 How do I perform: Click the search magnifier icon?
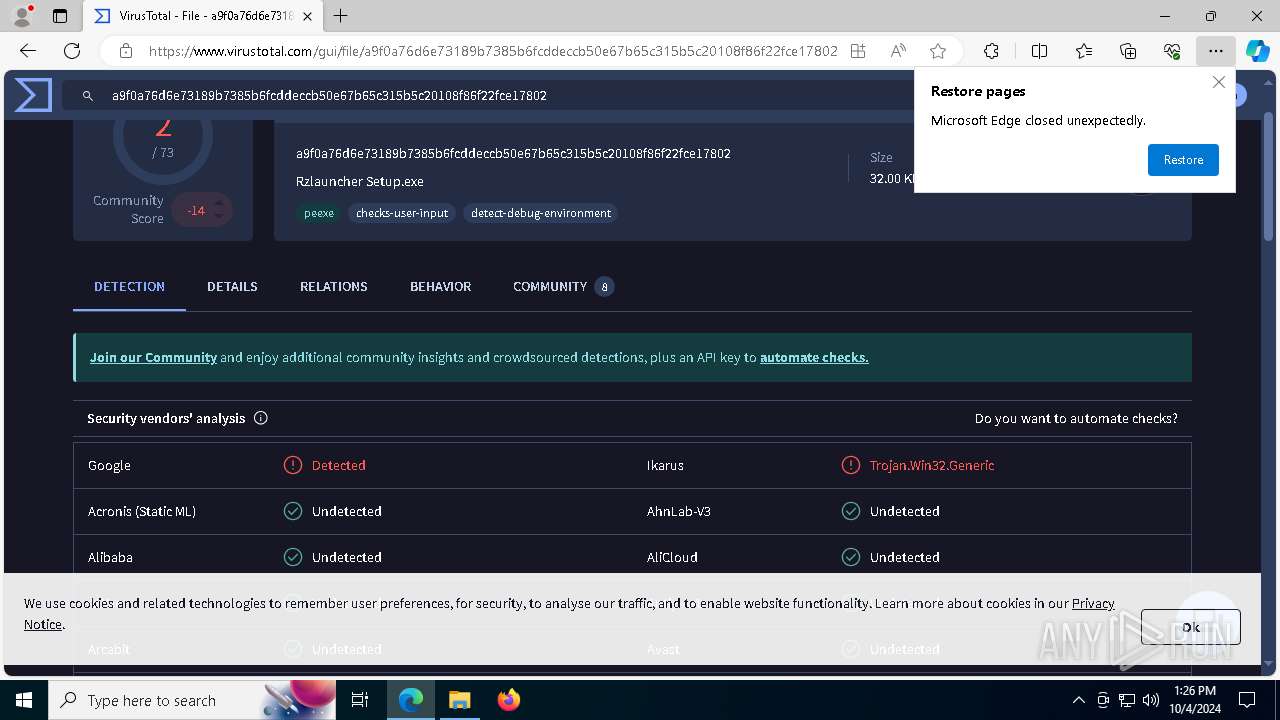88,96
